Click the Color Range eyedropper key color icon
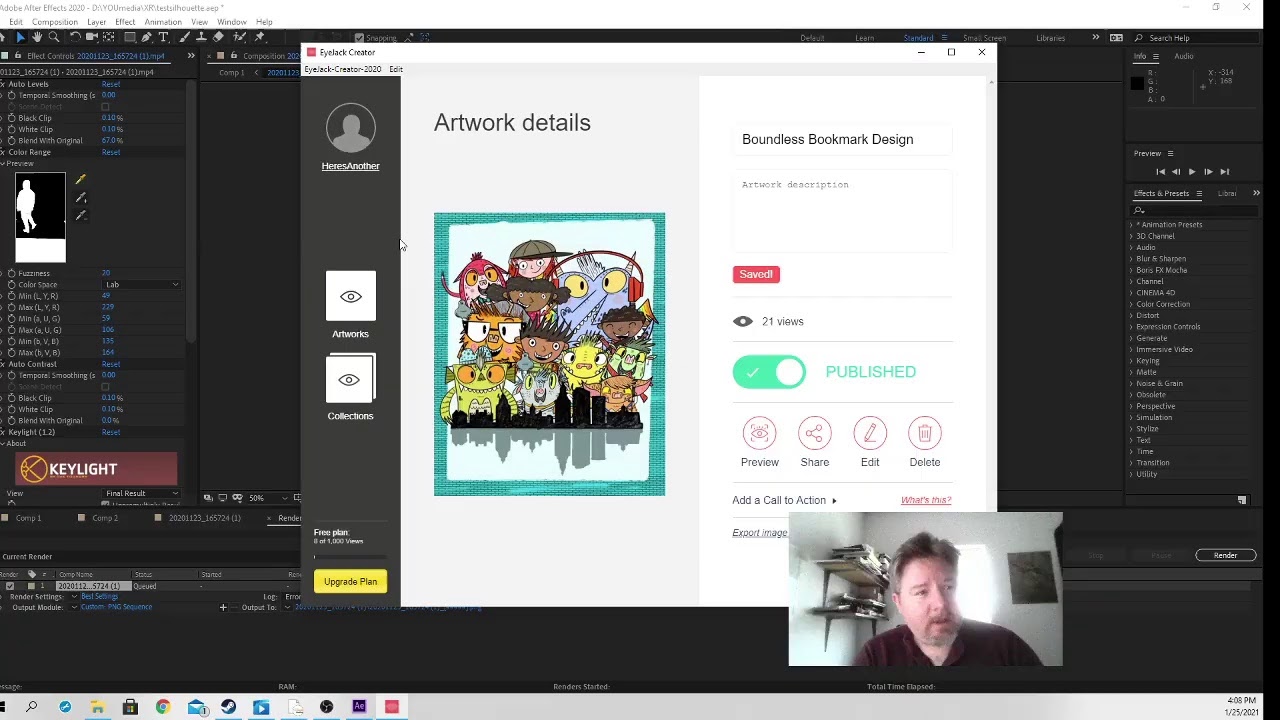This screenshot has height=720, width=1280. 80,180
